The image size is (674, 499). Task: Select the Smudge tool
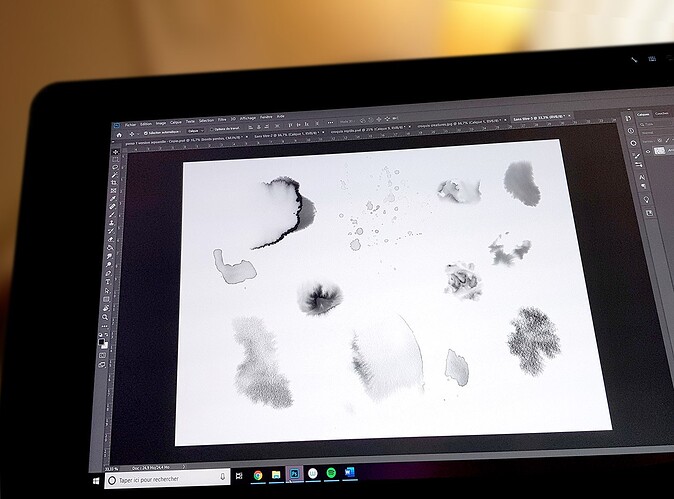click(x=109, y=255)
